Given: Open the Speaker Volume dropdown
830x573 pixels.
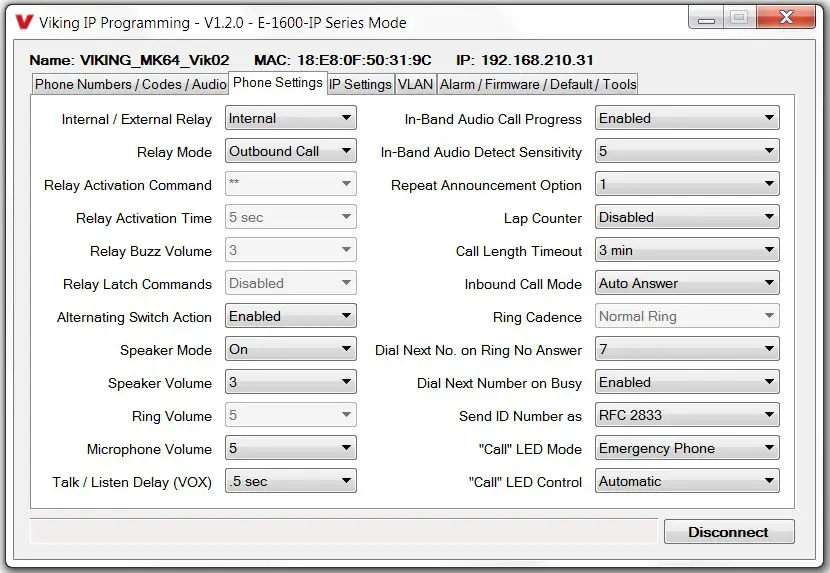Looking at the screenshot, I should pyautogui.click(x=291, y=382).
